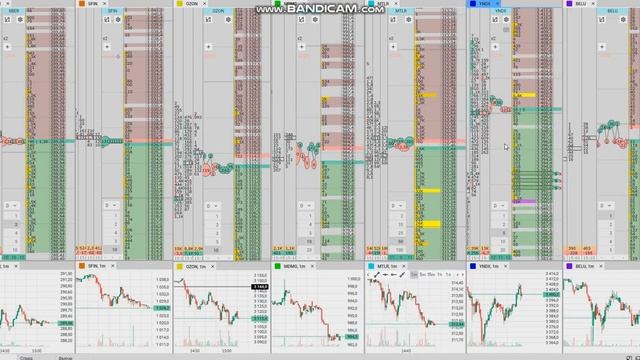Screen dimensions: 640x360
Task: Click the link icon in BELU panel
Action: [602, 19]
